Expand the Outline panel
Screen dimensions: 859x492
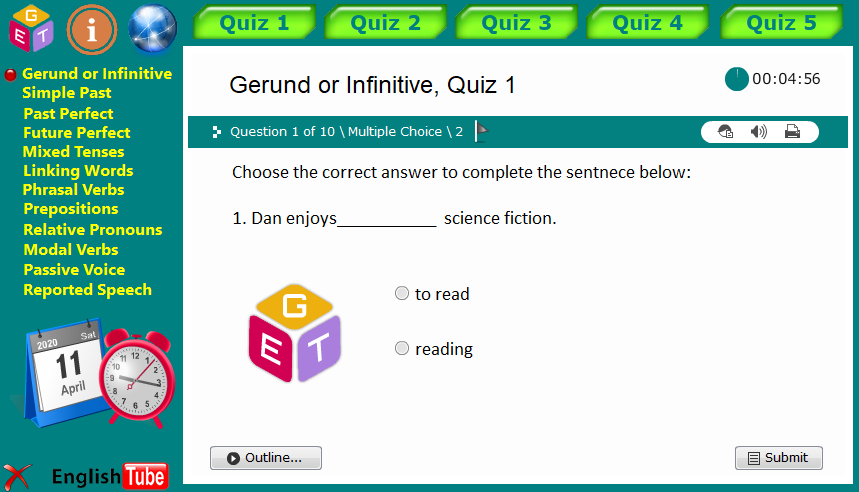click(266, 458)
